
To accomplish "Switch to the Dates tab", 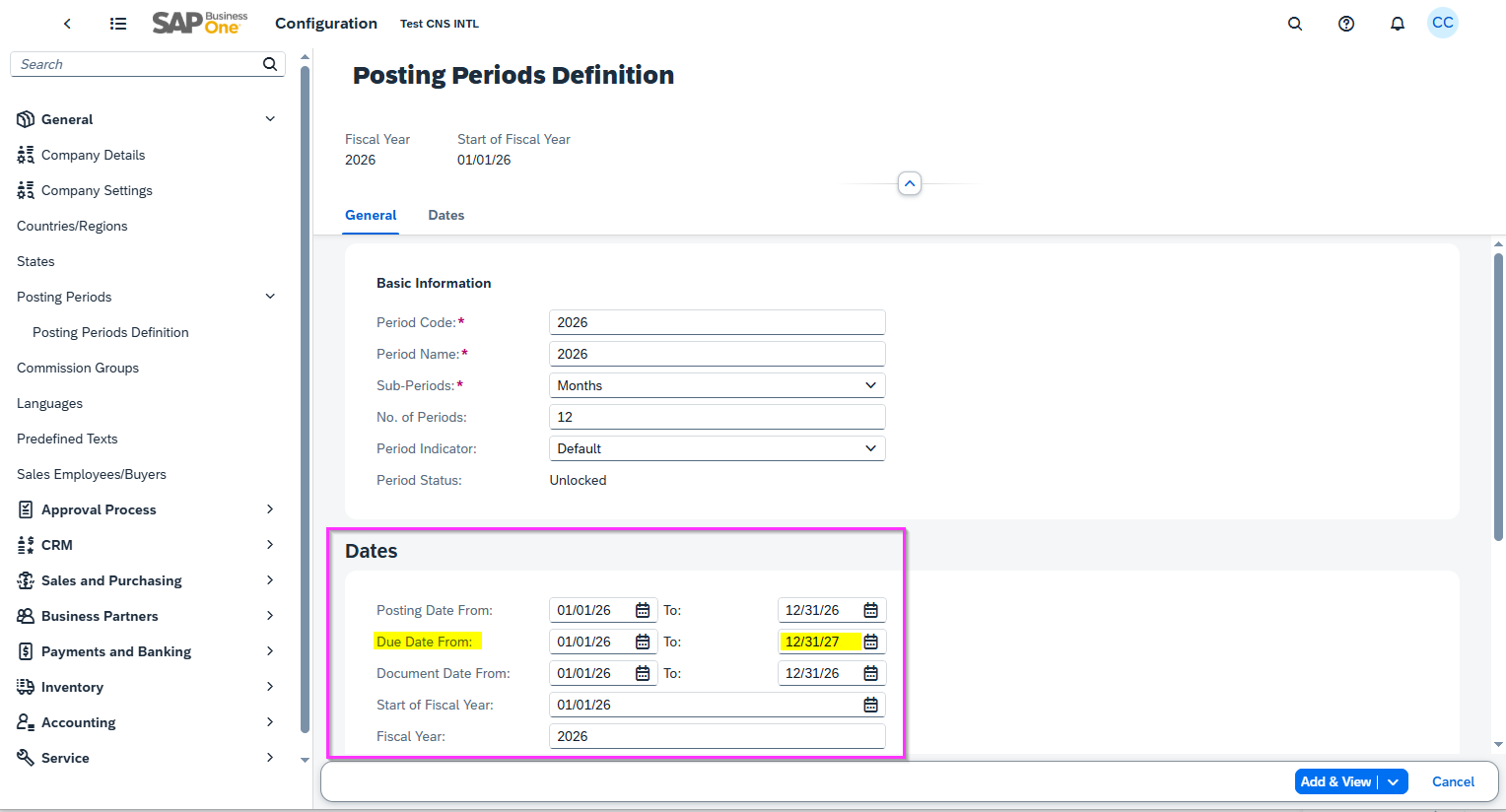I will (445, 215).
